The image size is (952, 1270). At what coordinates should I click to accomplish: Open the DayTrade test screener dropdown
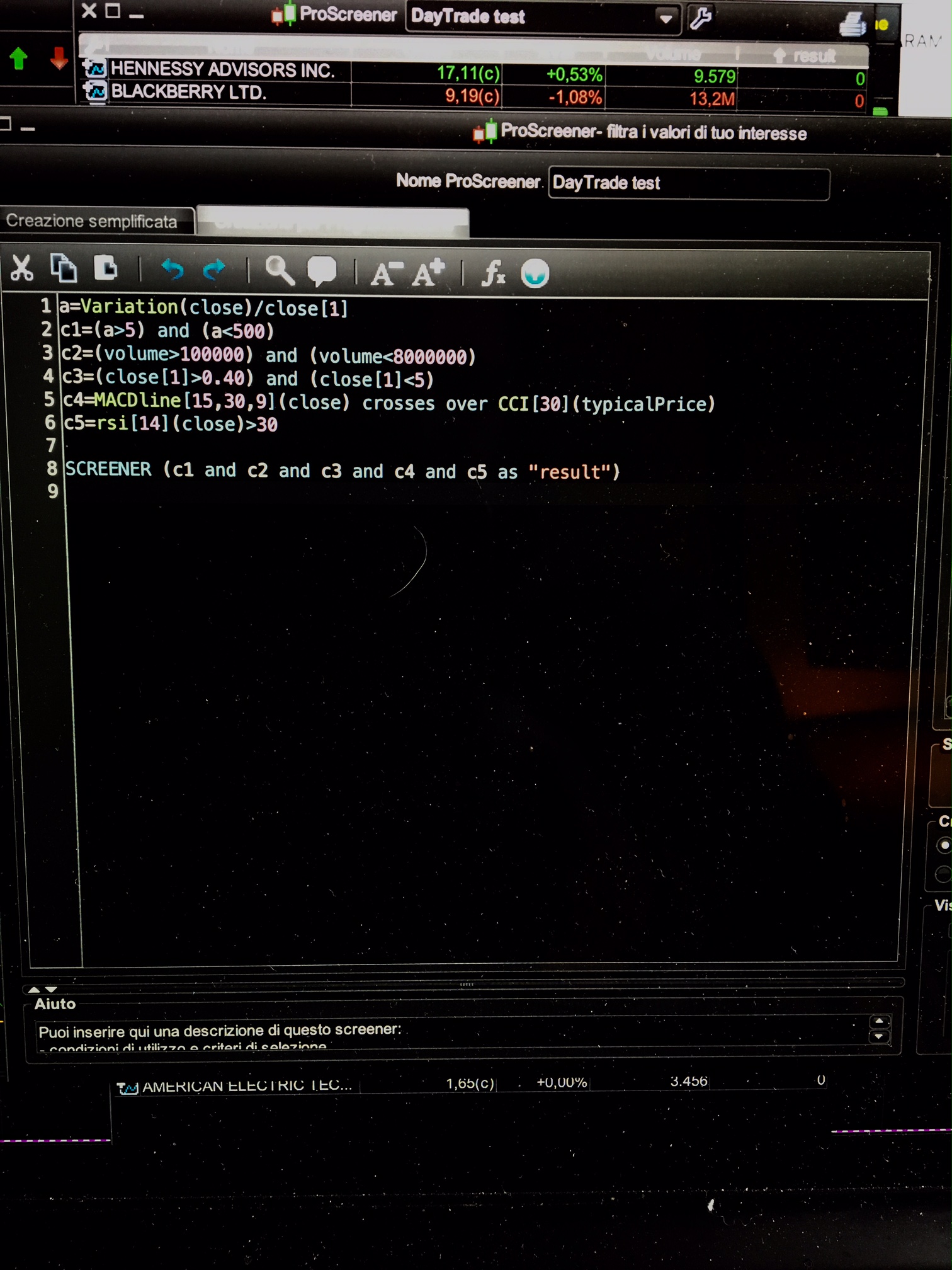pyautogui.click(x=543, y=17)
